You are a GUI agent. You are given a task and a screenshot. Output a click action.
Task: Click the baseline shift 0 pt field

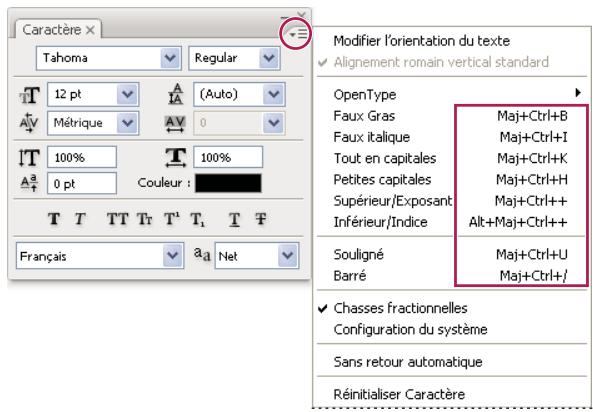pyautogui.click(x=82, y=184)
